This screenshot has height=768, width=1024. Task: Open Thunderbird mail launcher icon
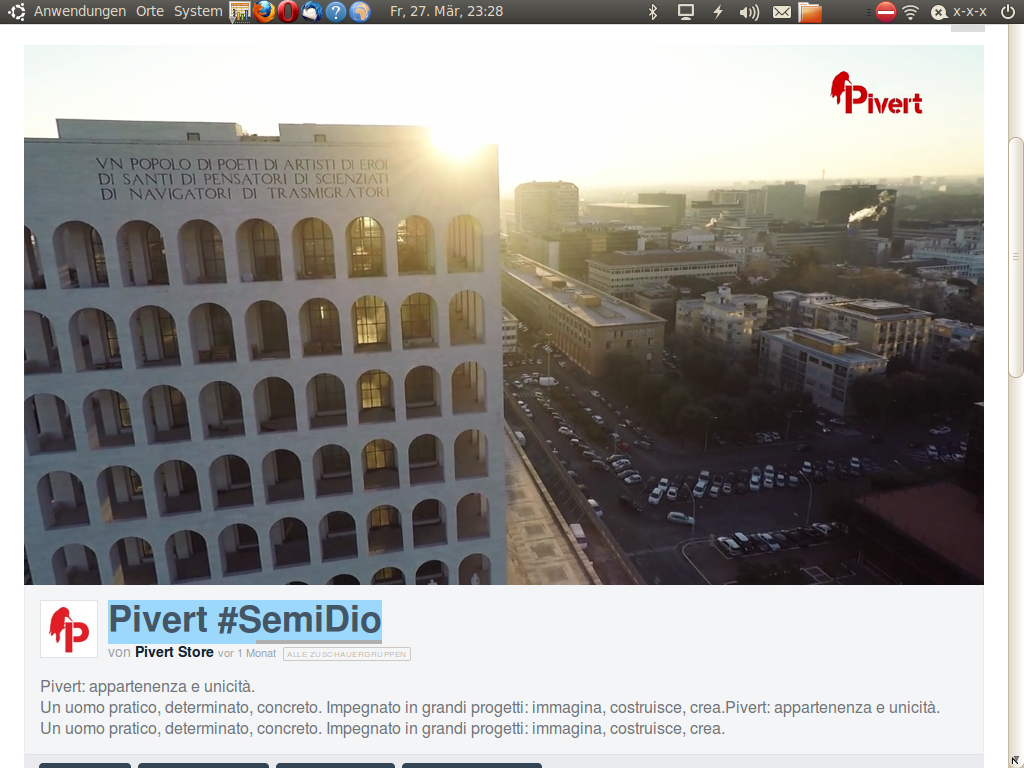click(x=312, y=12)
